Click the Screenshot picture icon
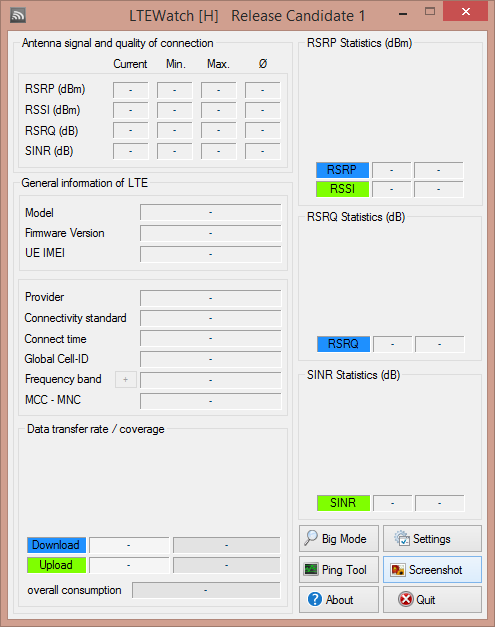 [x=398, y=569]
